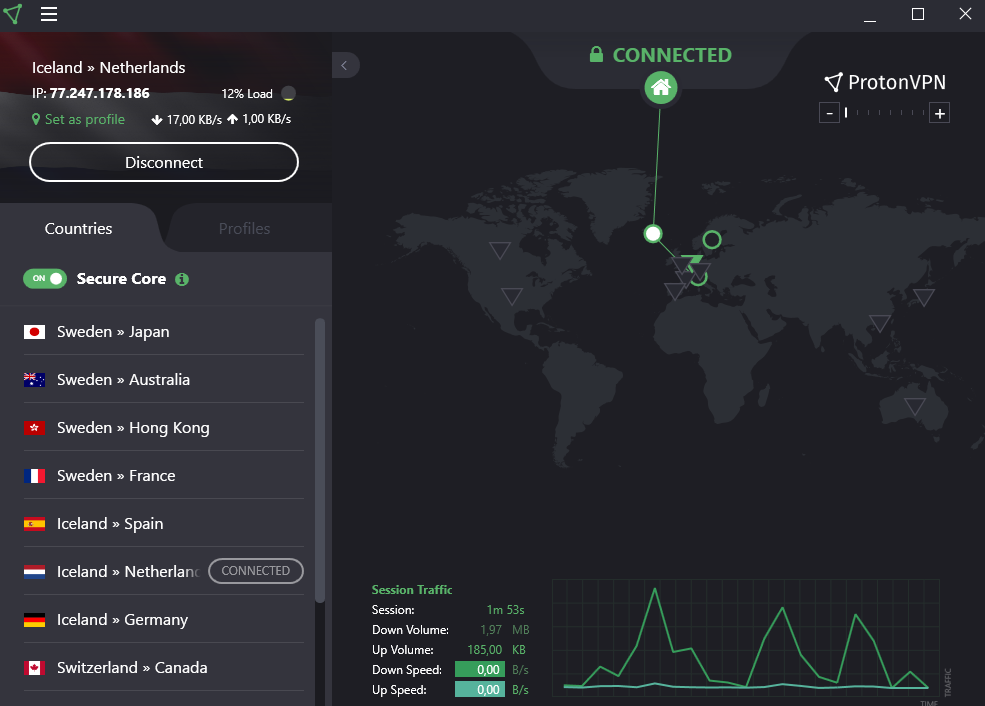Select the Sweden » Hong Kong server
The height and width of the screenshot is (706, 985).
tap(133, 428)
